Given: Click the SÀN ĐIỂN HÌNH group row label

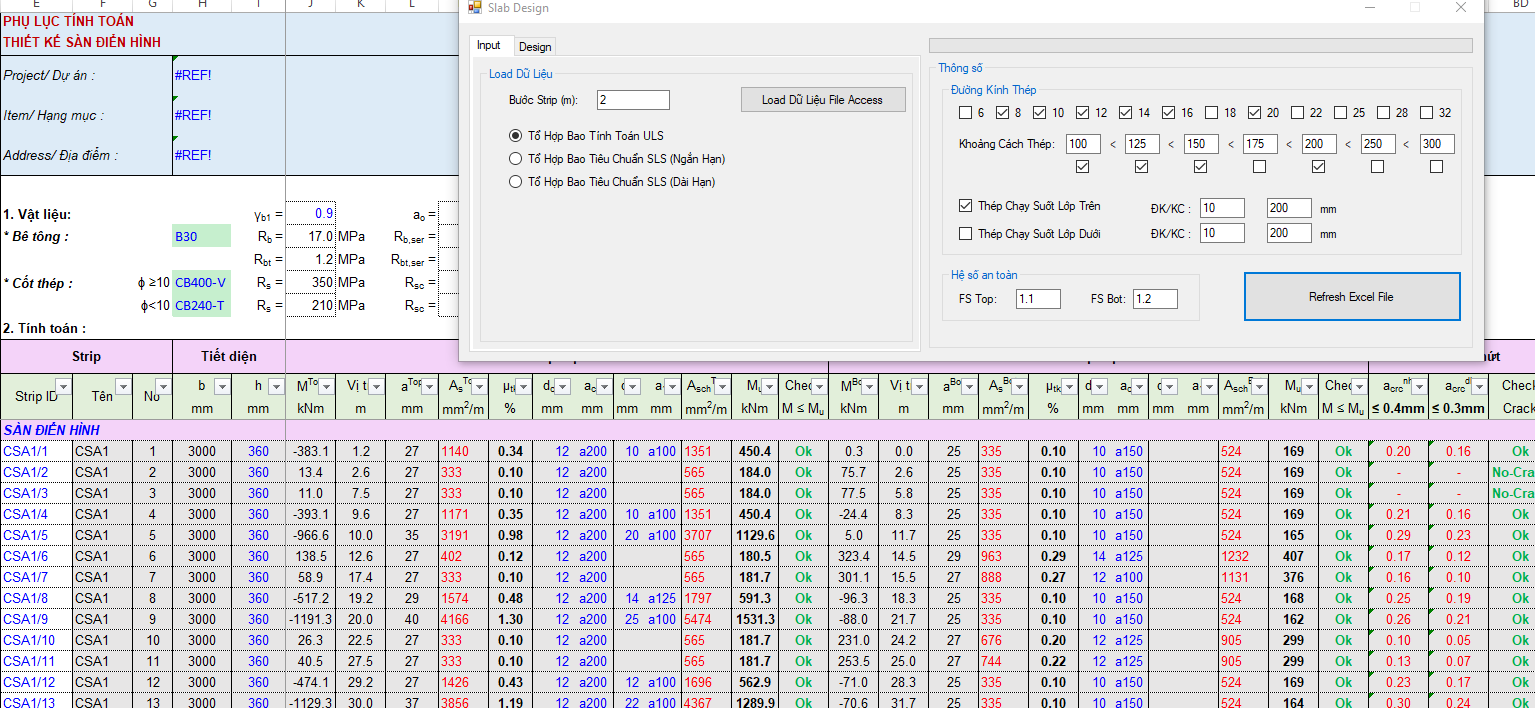Looking at the screenshot, I should (51, 430).
